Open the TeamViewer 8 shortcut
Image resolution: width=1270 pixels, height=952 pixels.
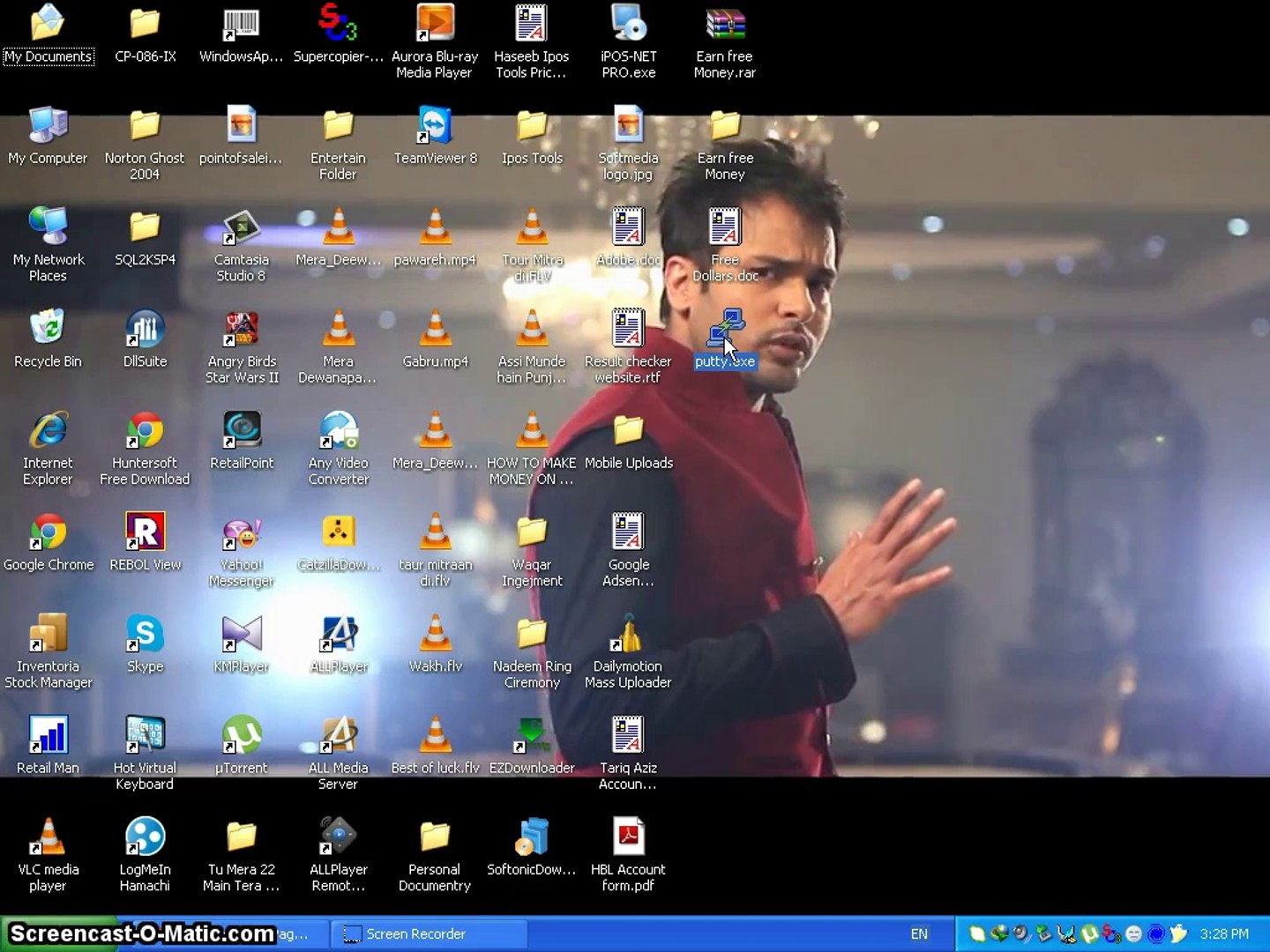tap(435, 127)
